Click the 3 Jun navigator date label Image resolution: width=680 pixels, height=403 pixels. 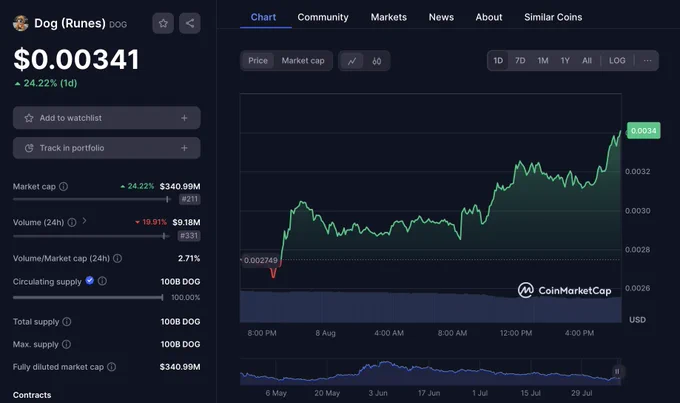click(378, 393)
